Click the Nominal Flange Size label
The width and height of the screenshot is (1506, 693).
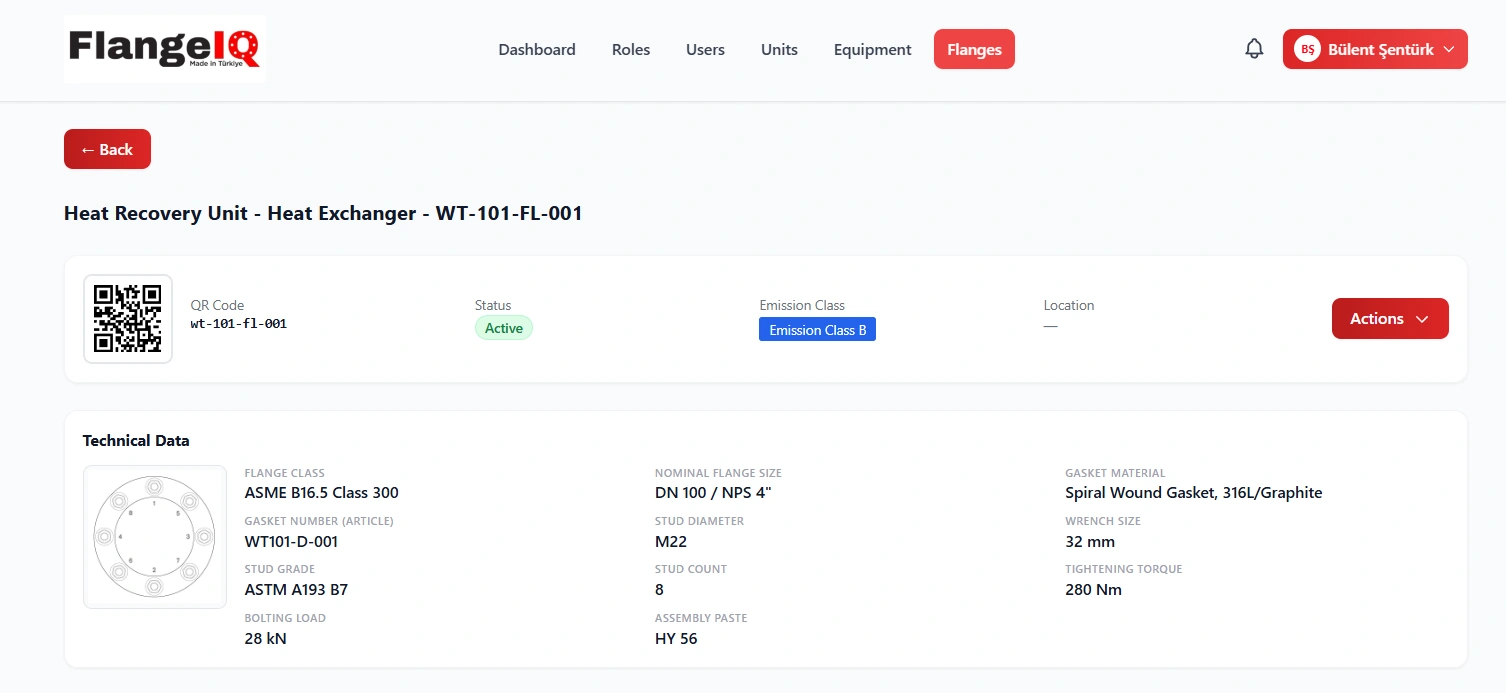tap(718, 473)
